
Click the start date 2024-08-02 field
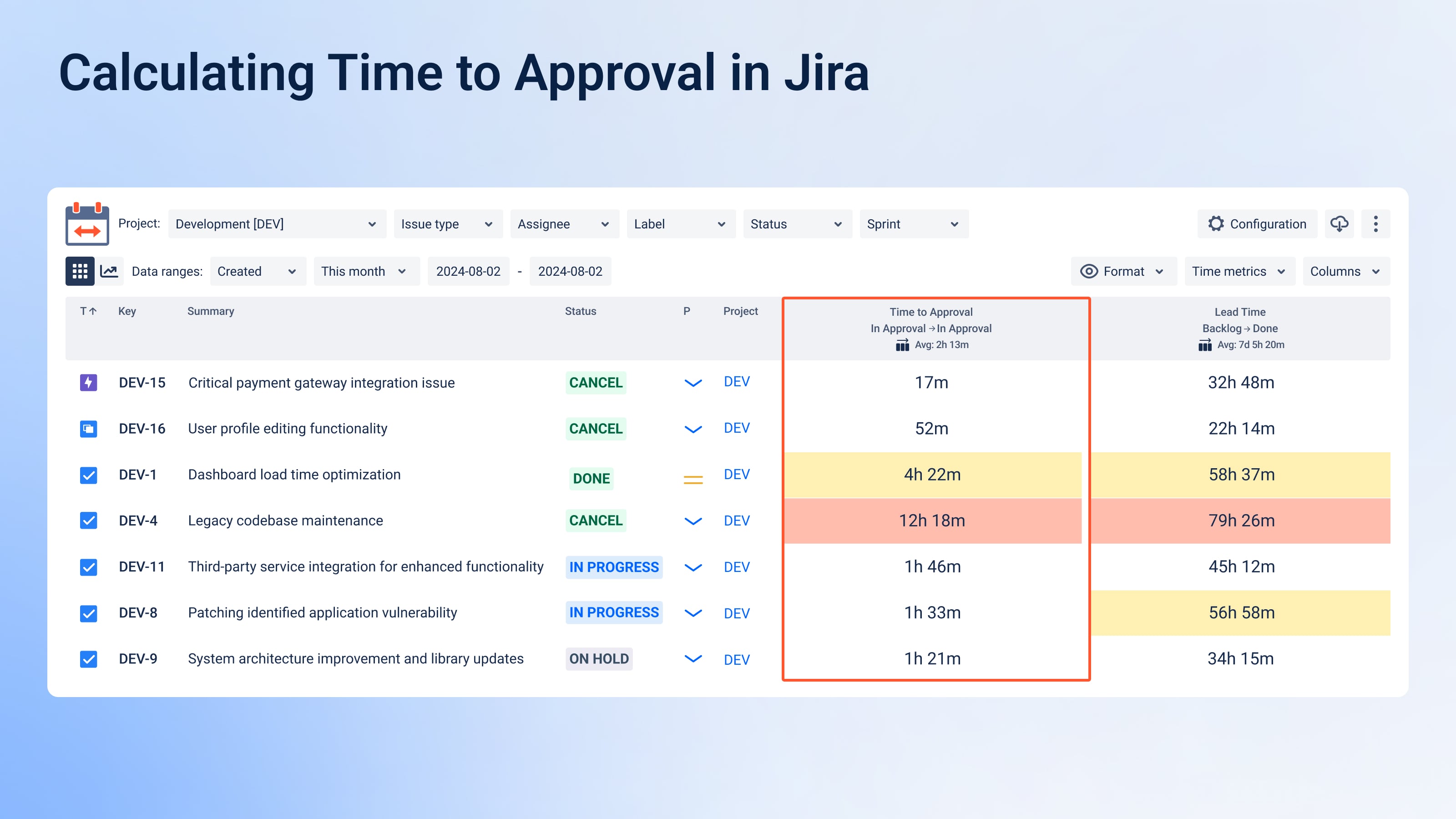point(468,271)
